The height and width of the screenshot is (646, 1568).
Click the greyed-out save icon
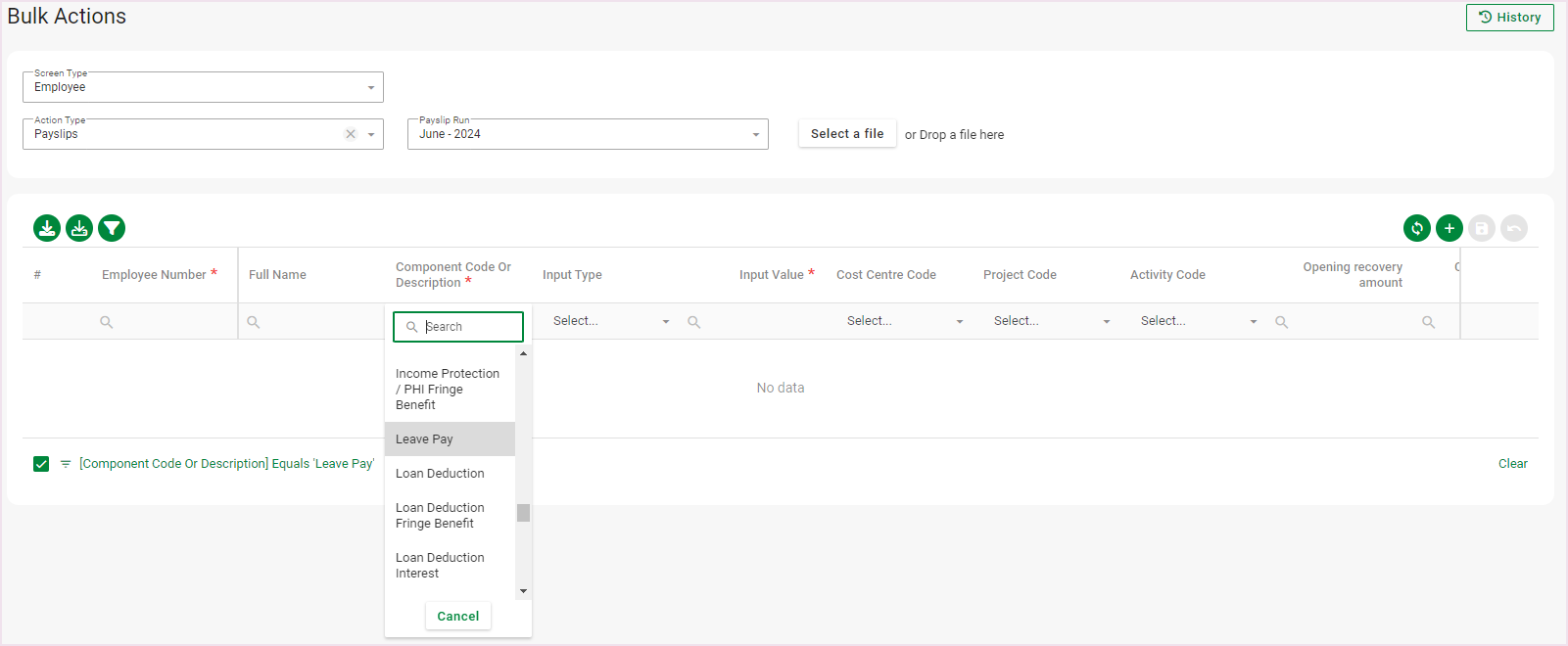coord(1481,228)
